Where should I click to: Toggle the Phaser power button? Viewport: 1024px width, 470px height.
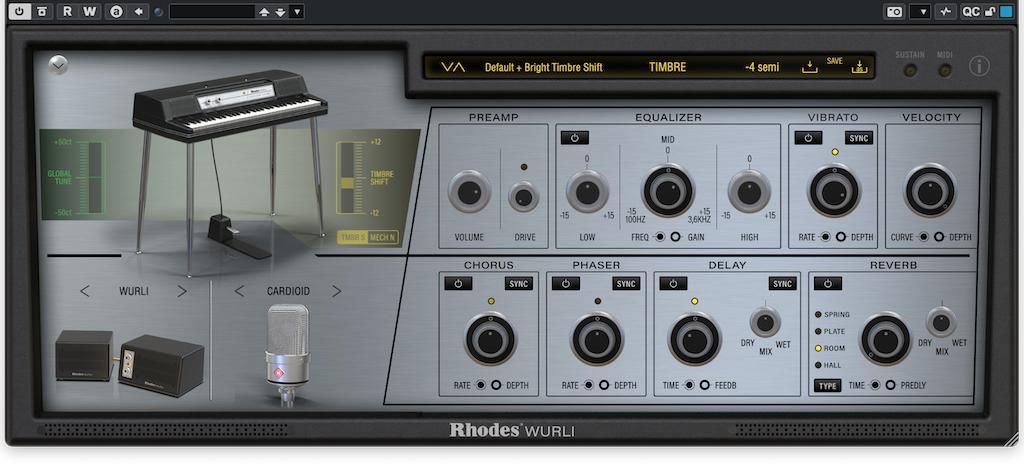(566, 284)
